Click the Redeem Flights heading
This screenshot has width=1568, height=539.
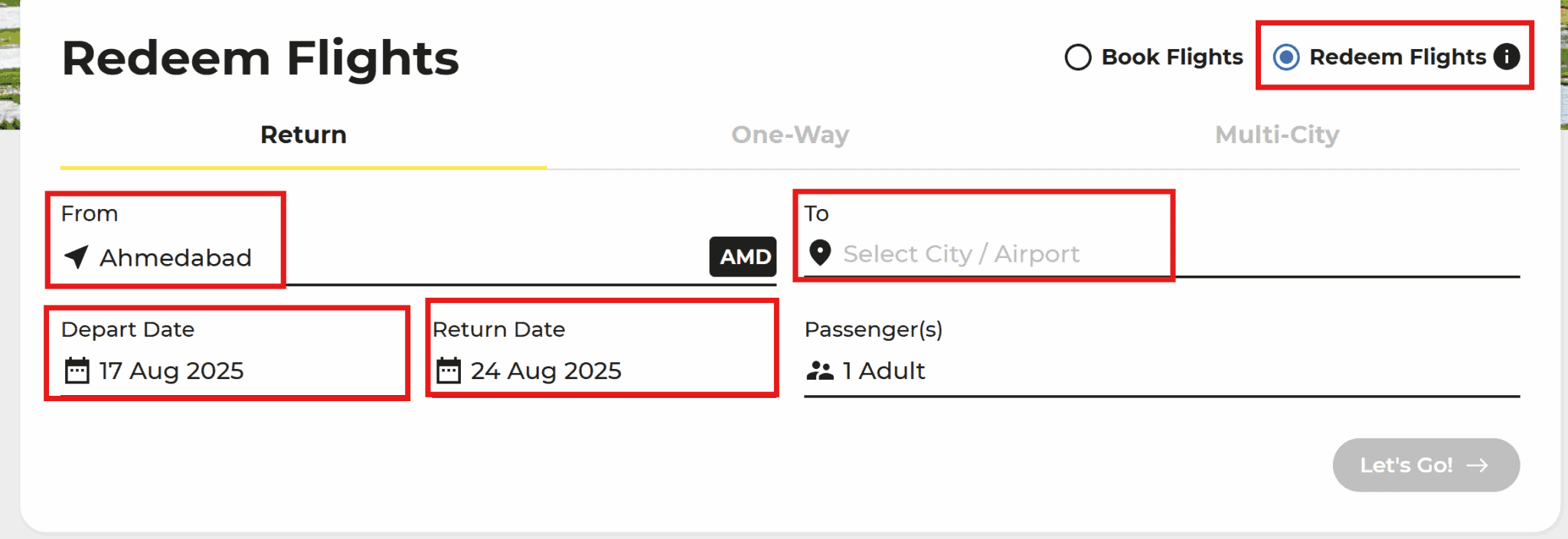(x=260, y=57)
